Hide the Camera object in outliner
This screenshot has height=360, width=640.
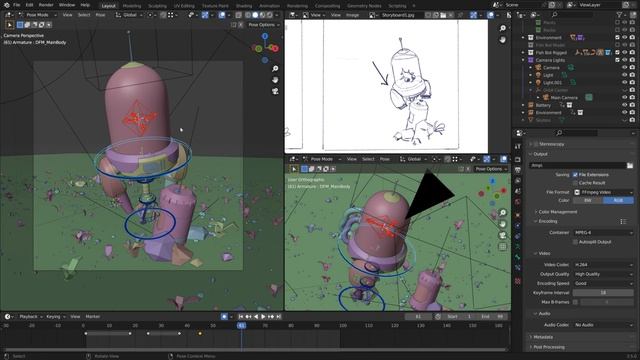(x=624, y=67)
